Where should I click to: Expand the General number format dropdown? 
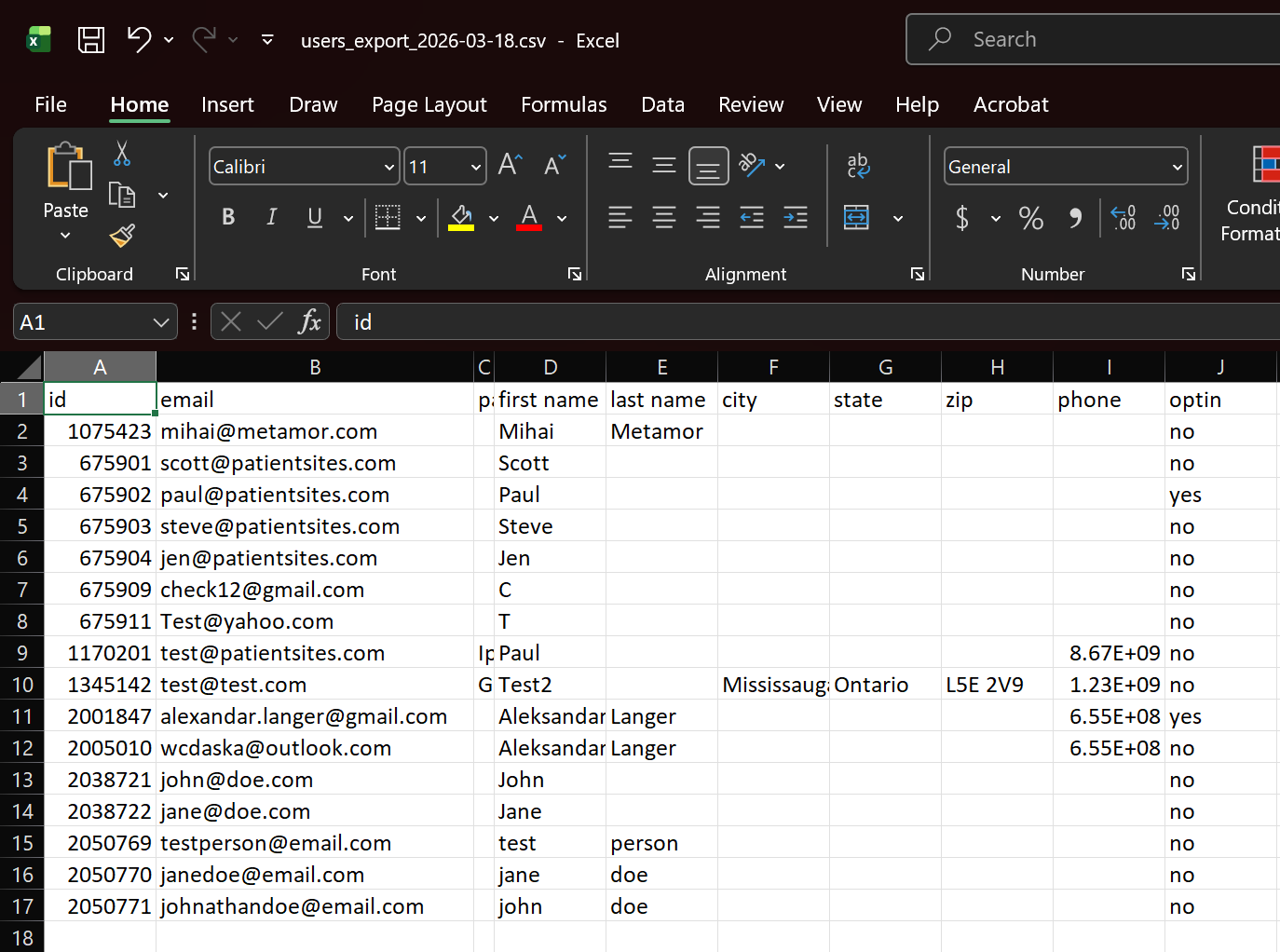pos(1178,168)
